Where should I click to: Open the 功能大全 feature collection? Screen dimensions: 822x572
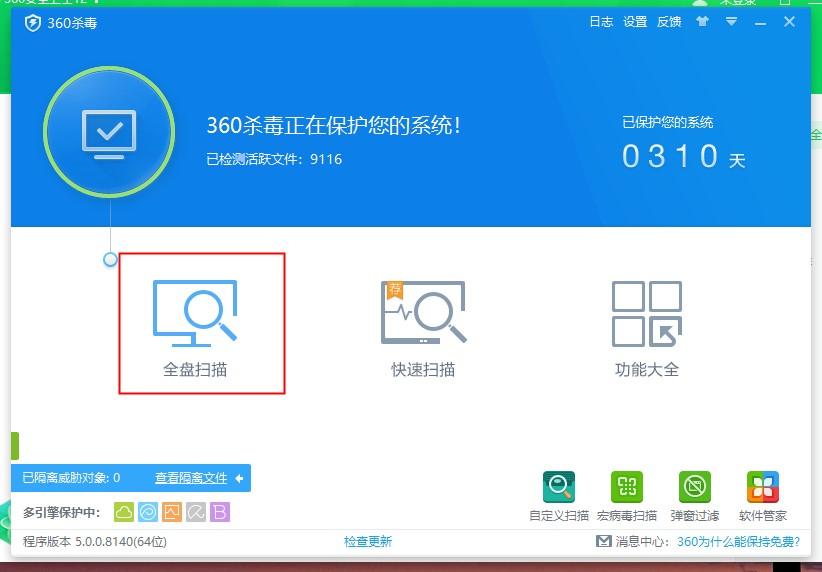647,329
